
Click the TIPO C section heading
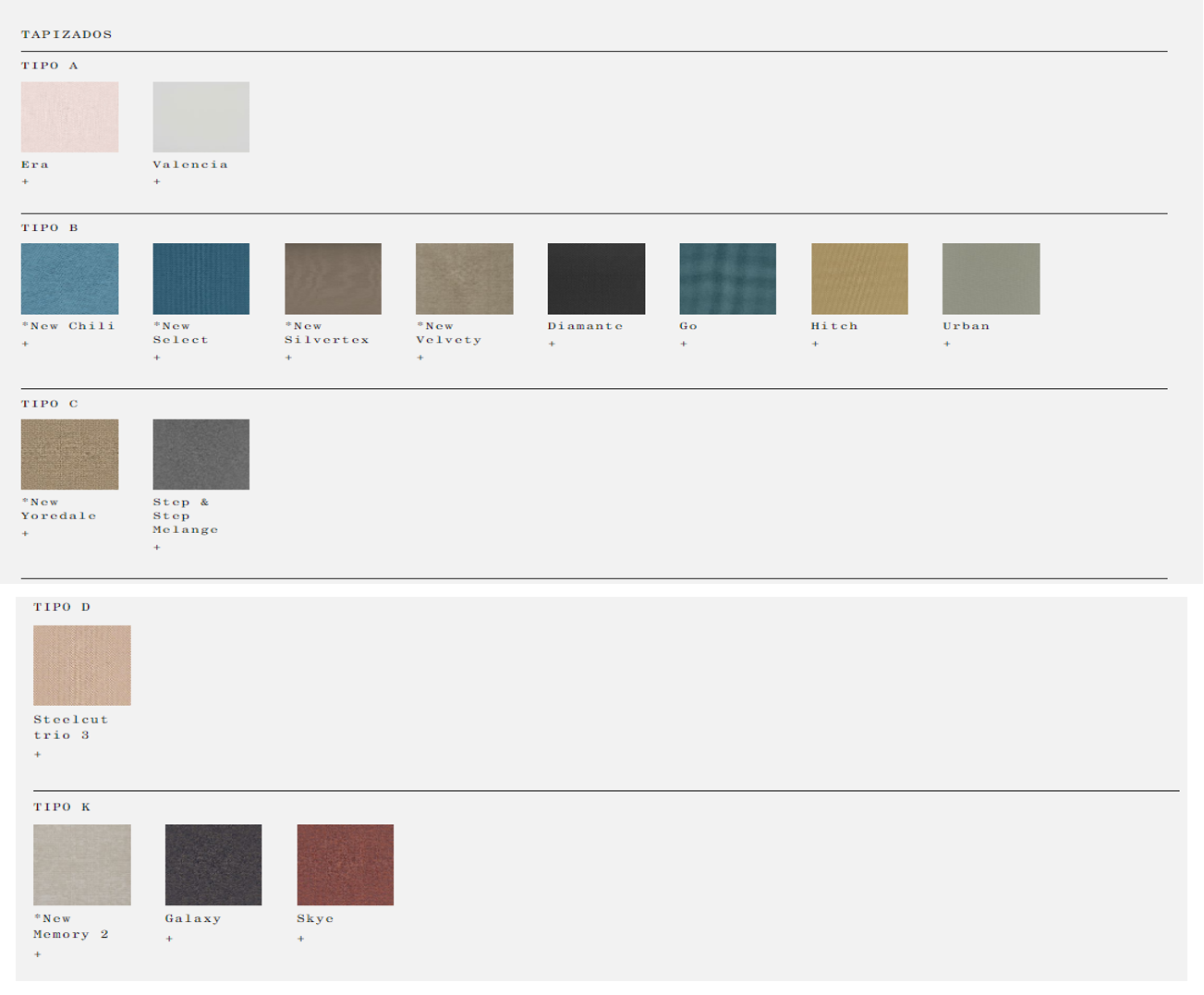50,404
